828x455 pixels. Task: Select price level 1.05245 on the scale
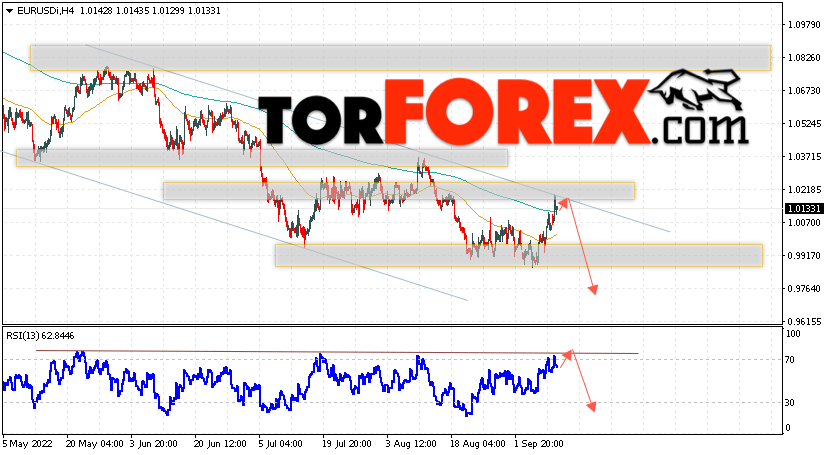coord(804,124)
